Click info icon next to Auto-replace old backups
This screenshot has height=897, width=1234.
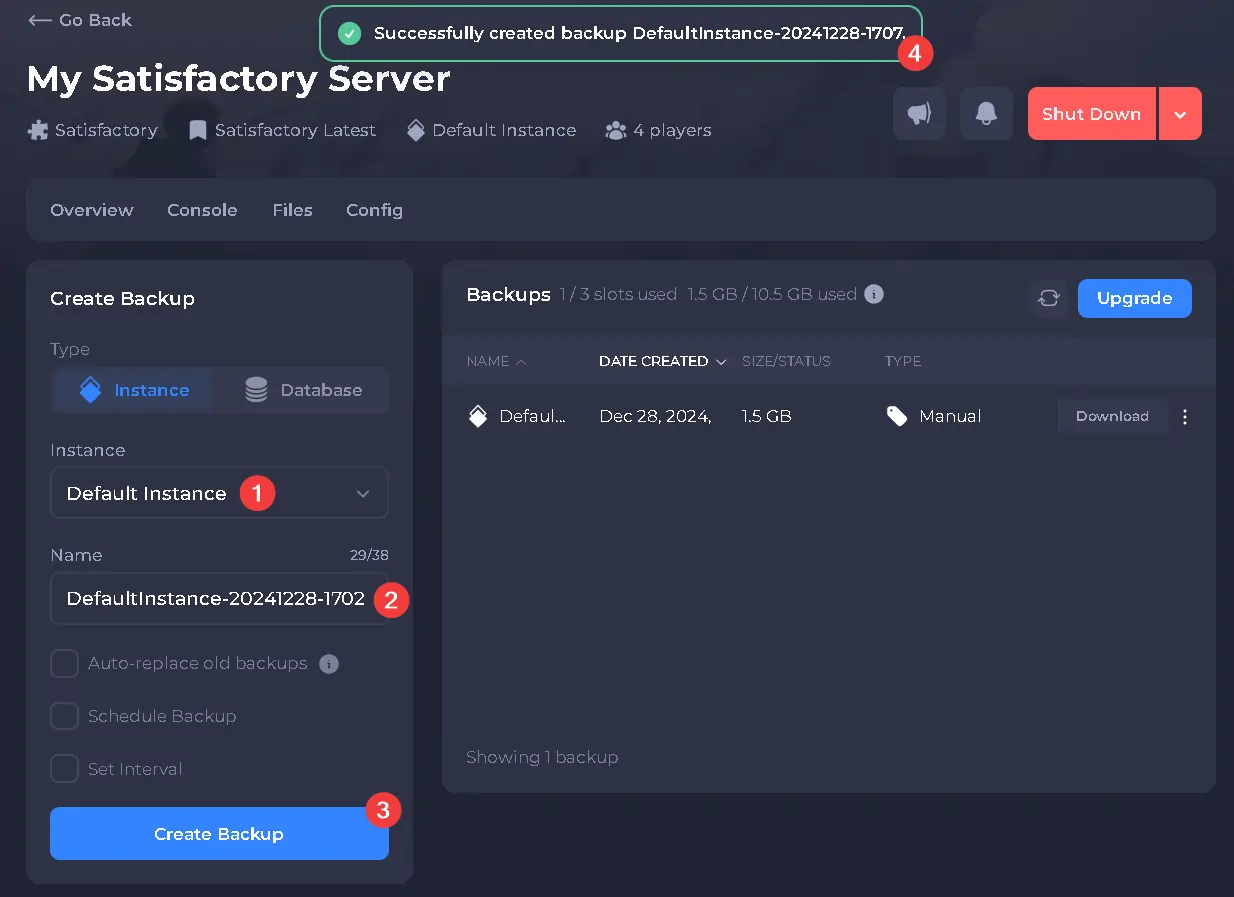point(329,664)
